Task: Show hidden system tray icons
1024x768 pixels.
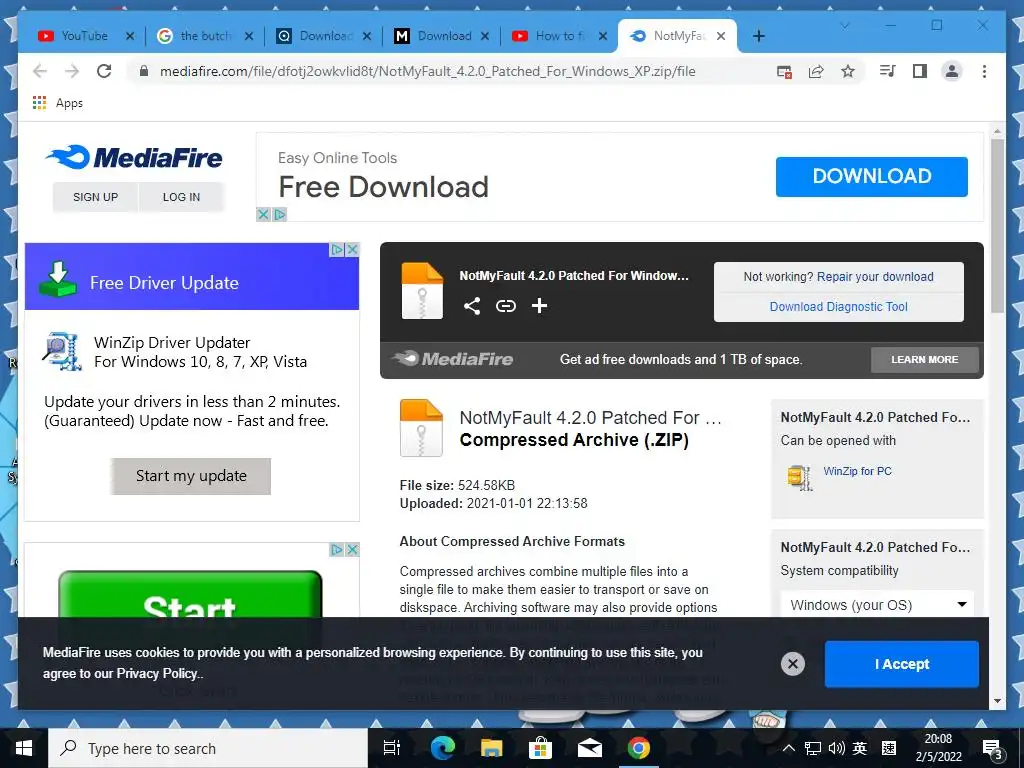Action: [x=788, y=748]
